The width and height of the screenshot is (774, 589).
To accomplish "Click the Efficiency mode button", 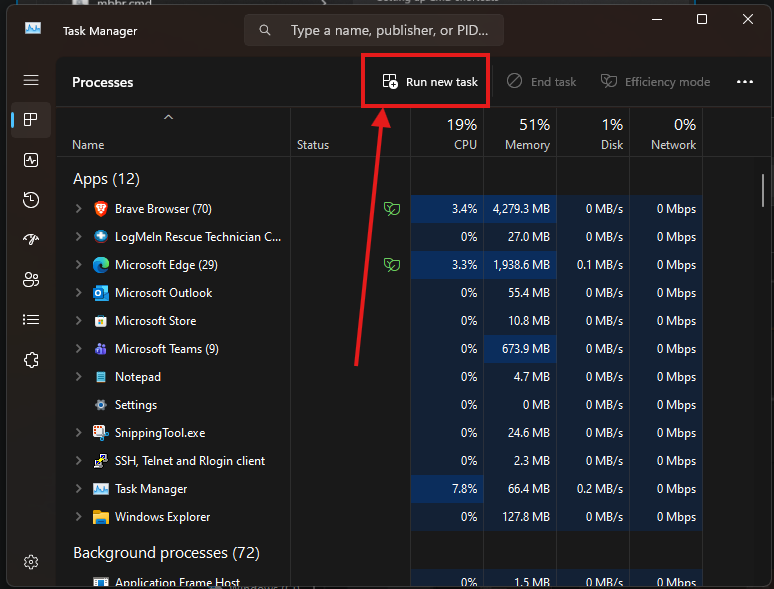I will click(x=655, y=81).
